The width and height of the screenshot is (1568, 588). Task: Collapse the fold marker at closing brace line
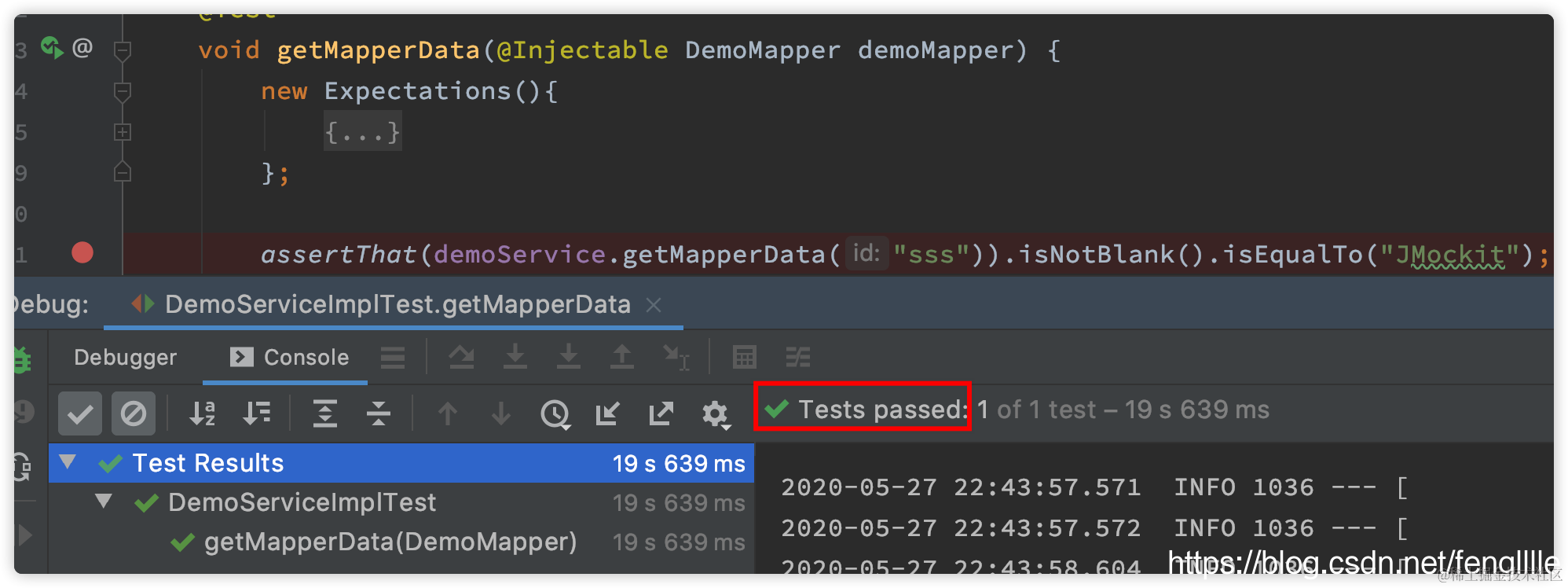click(122, 171)
